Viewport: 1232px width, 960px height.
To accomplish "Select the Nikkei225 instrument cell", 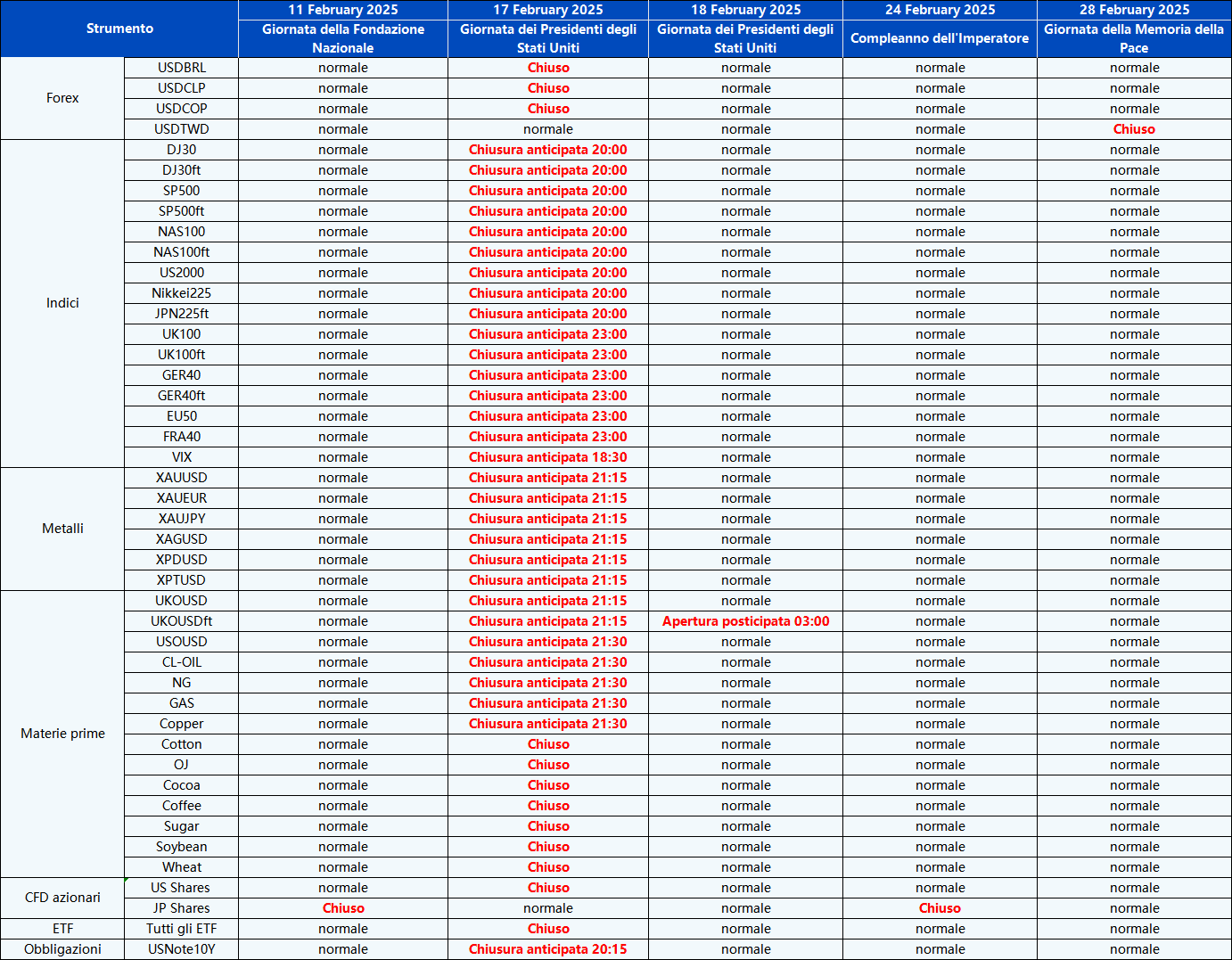I will pyautogui.click(x=181, y=293).
